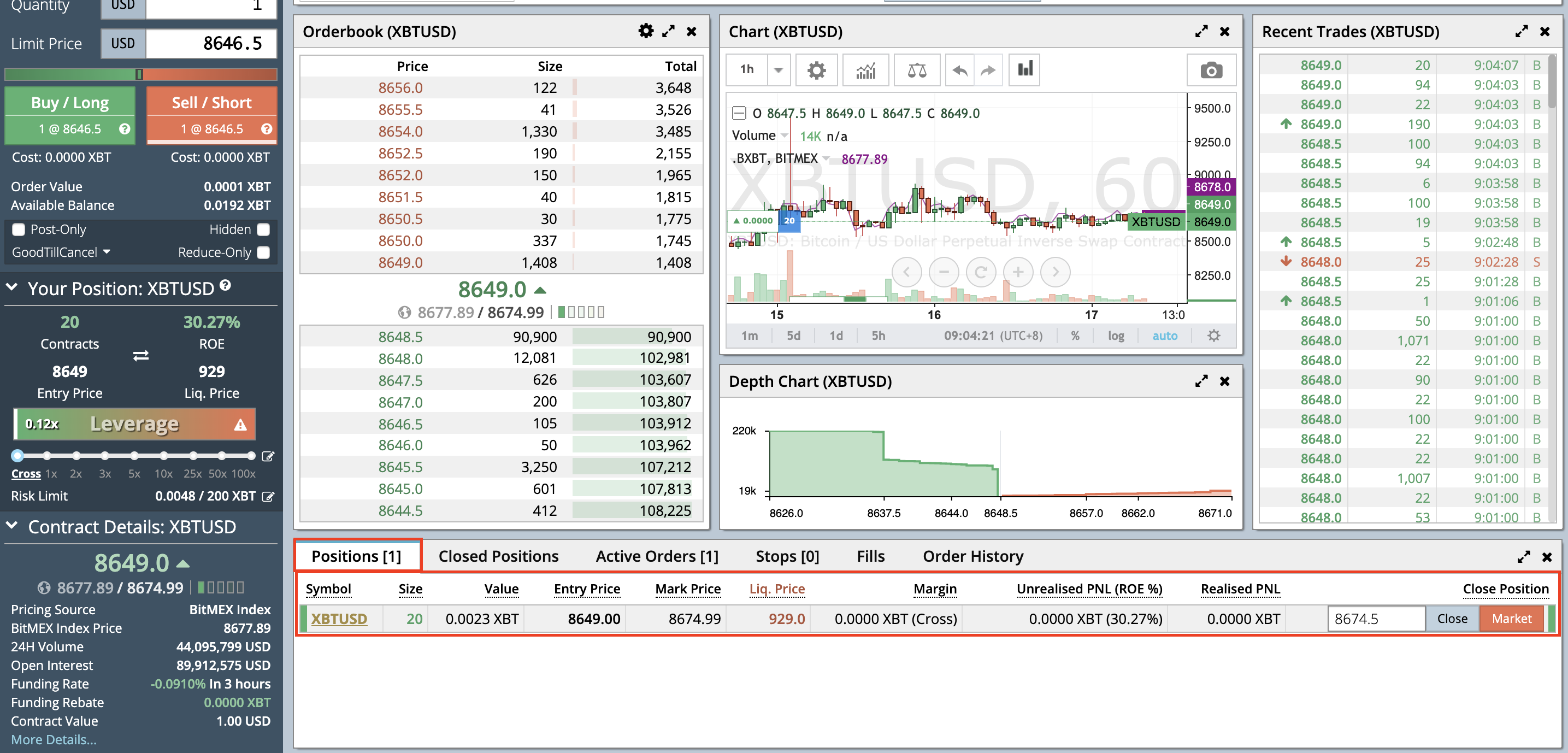
Task: Click the chart undo arrow
Action: (x=959, y=70)
